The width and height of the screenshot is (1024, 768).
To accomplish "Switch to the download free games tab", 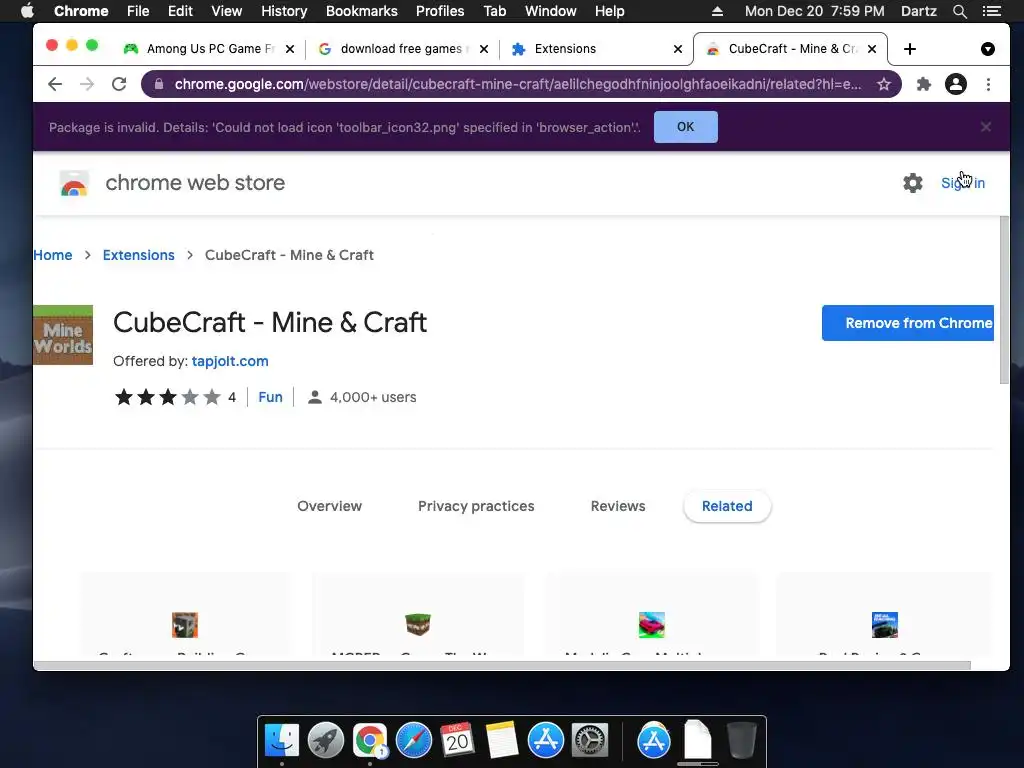I will pos(402,49).
